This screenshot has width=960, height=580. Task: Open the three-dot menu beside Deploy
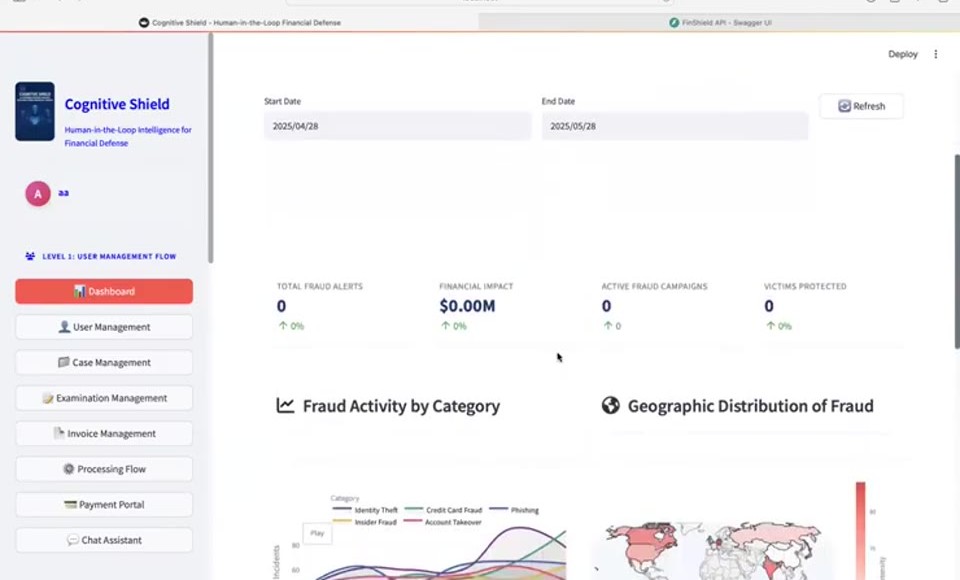click(936, 54)
